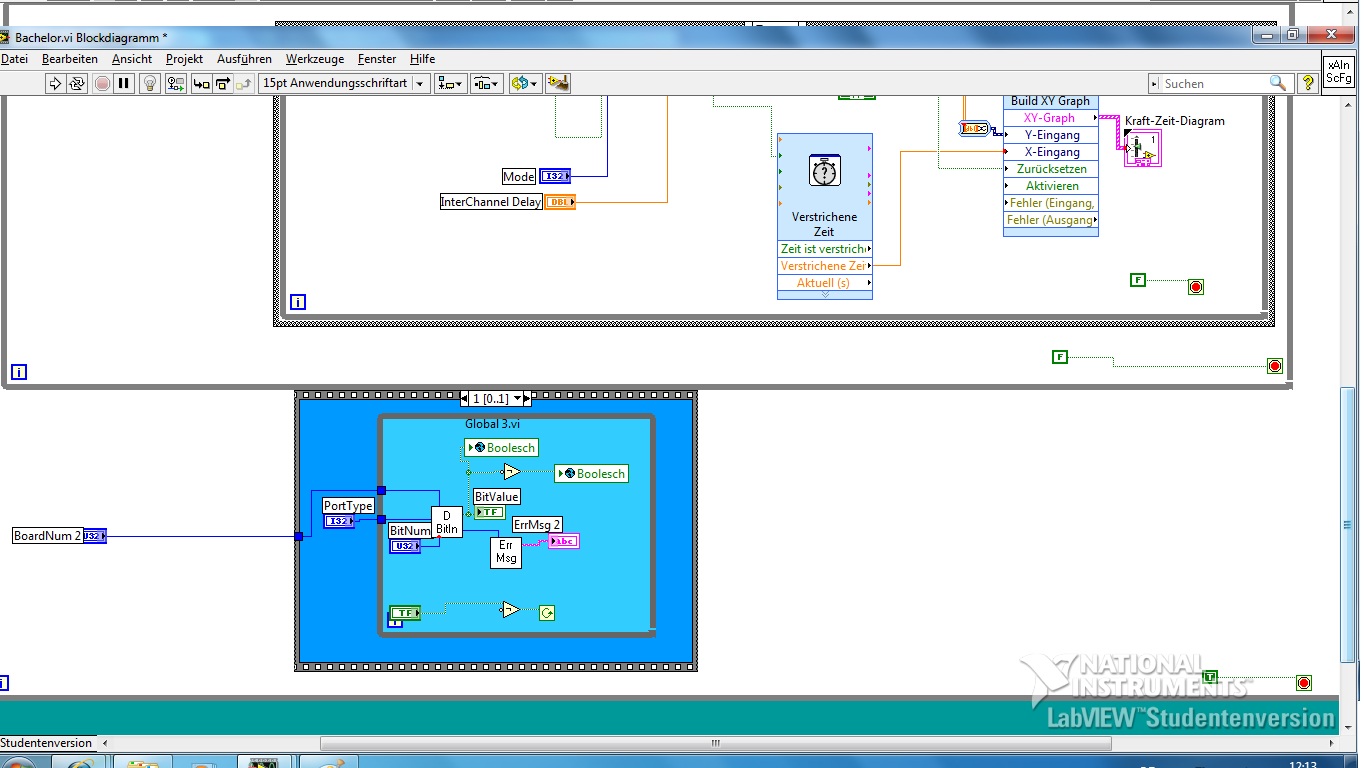The height and width of the screenshot is (768, 1366).
Task: Open the Fenster menu
Action: click(x=377, y=59)
